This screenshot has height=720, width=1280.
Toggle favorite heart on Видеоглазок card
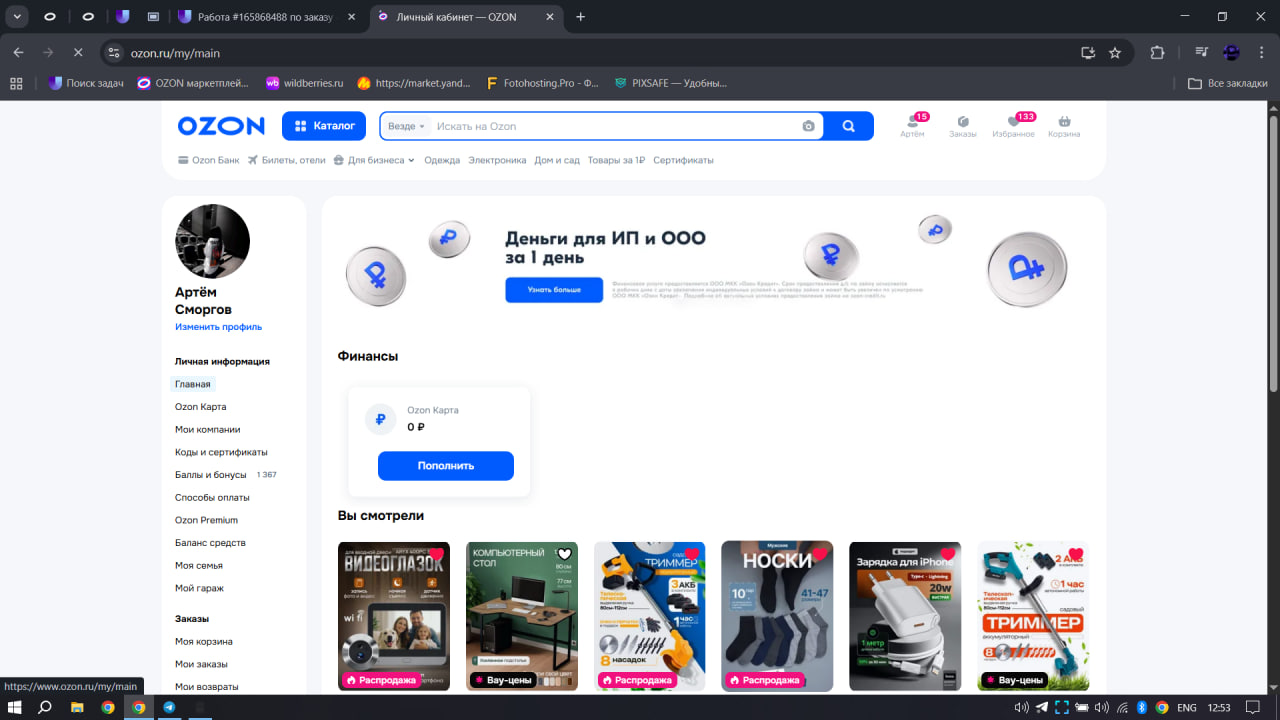point(437,555)
